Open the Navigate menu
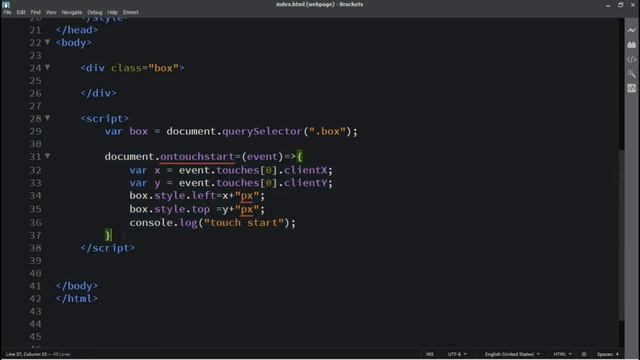The image size is (640, 360). [x=72, y=12]
